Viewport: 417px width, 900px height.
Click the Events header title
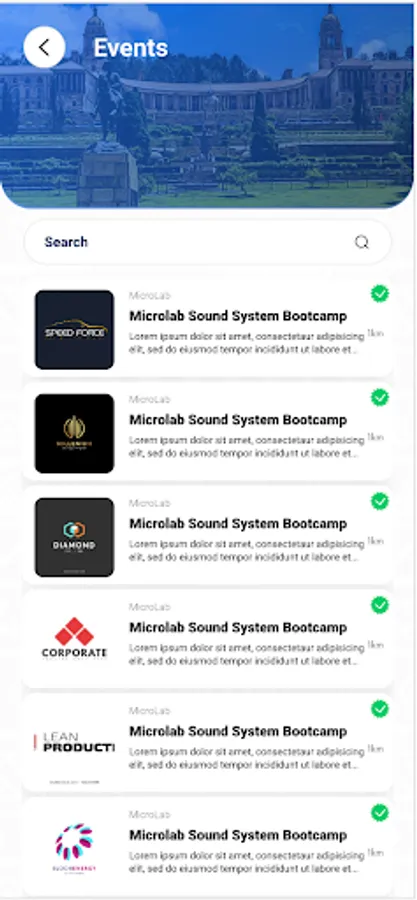[x=131, y=48]
